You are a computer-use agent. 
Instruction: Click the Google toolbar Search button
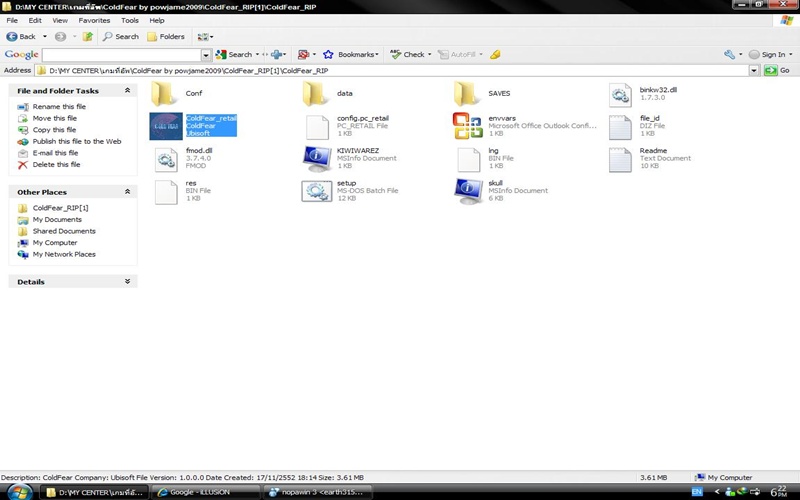[234, 55]
